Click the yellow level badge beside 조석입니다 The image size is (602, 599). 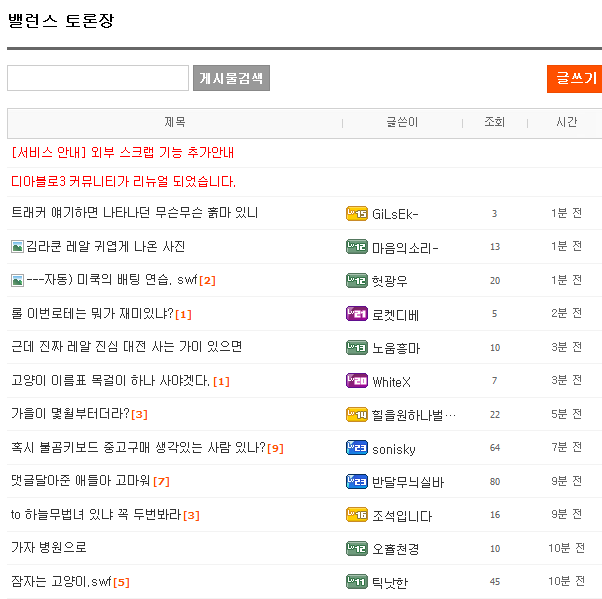click(x=356, y=515)
